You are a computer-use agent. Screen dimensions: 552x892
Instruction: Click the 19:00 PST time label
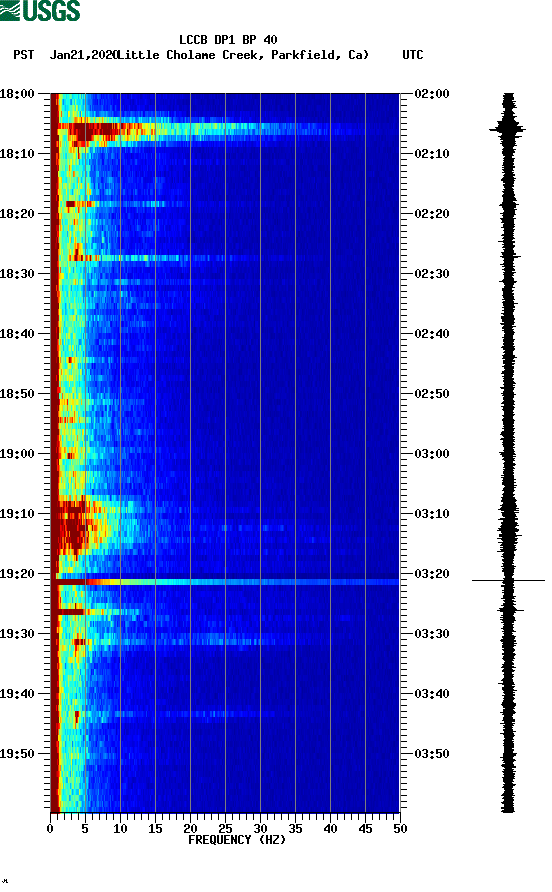tap(17, 454)
